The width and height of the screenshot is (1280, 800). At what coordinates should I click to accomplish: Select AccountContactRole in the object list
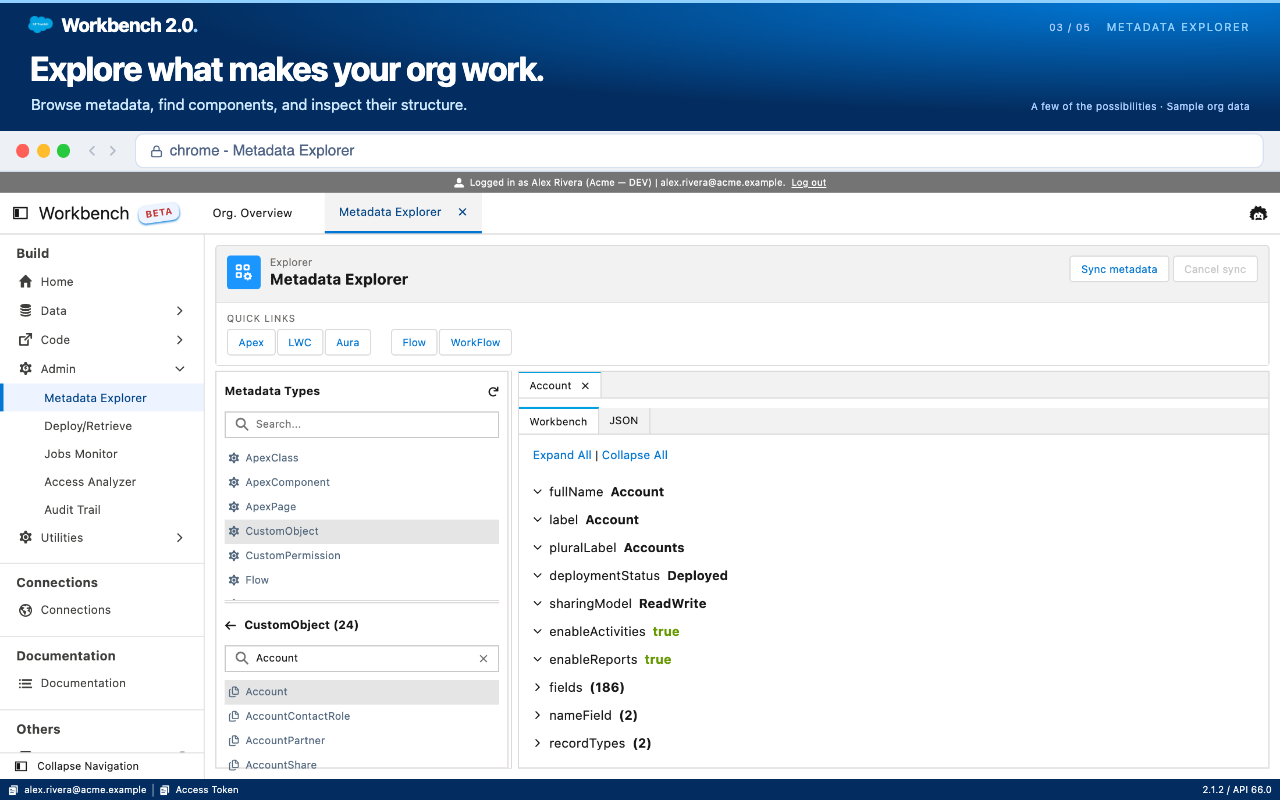[362, 716]
